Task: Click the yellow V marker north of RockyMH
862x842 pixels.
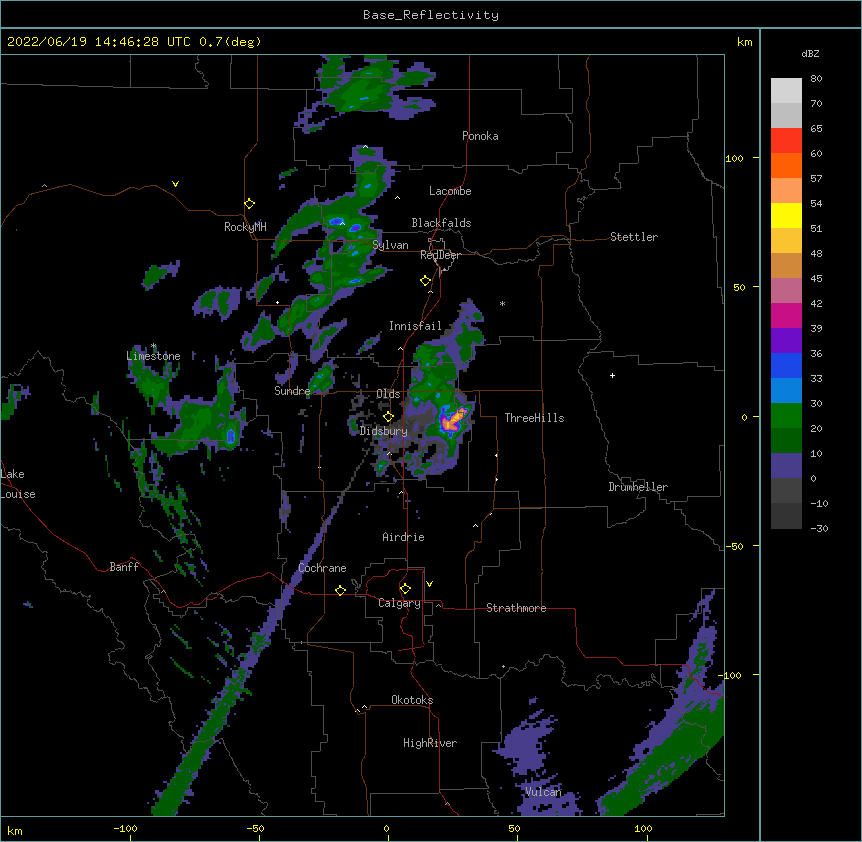Action: (x=175, y=184)
